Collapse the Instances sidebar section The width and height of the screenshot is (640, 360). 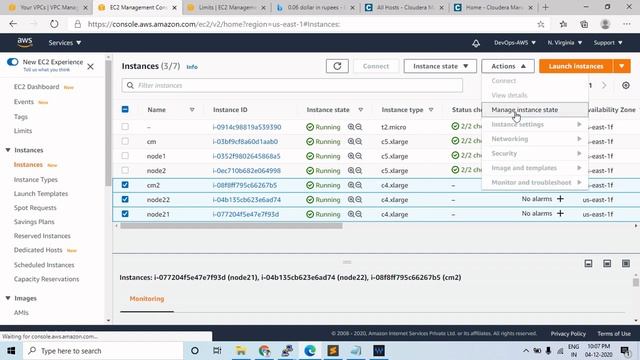tap(8, 150)
